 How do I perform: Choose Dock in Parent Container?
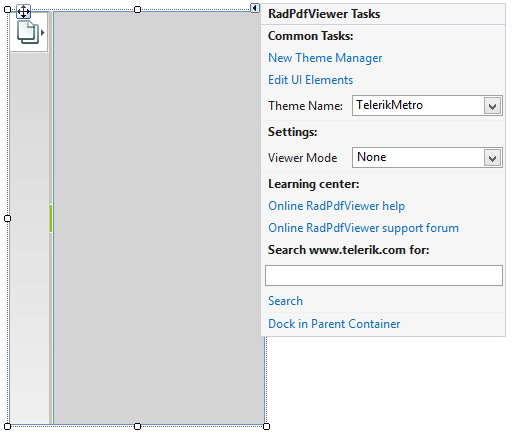pyautogui.click(x=334, y=324)
